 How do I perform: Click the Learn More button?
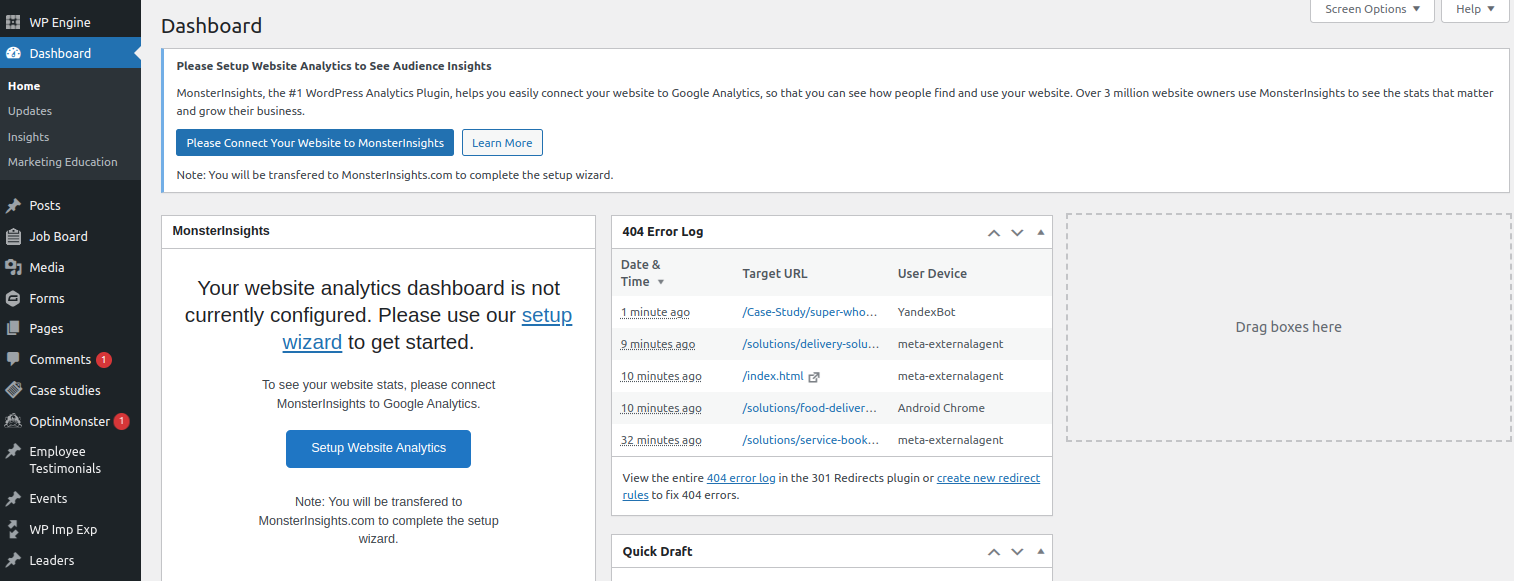pyautogui.click(x=502, y=143)
